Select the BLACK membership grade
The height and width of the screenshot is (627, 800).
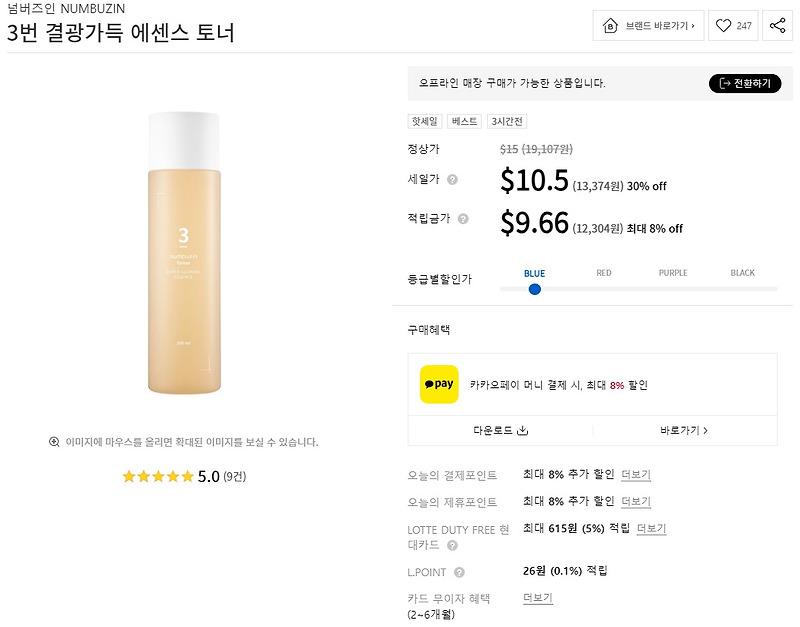point(742,273)
